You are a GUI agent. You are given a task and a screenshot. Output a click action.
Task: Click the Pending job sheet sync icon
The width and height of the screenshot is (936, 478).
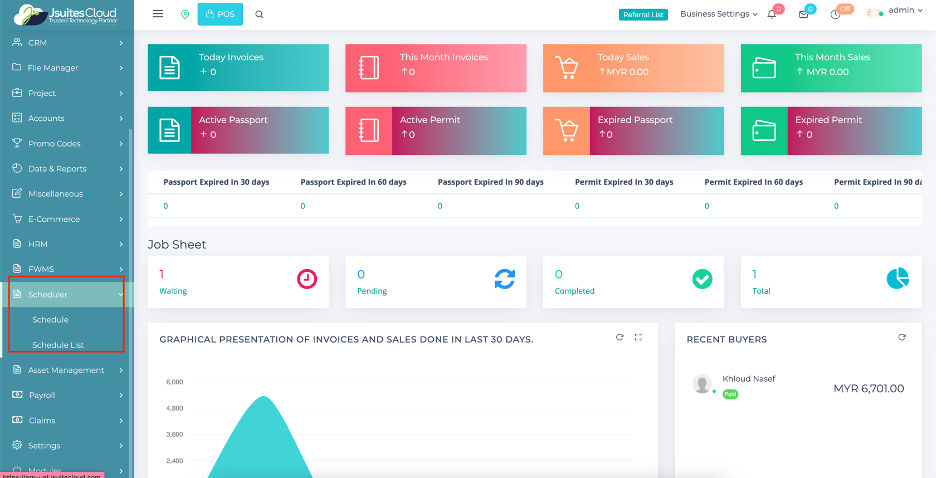(505, 280)
